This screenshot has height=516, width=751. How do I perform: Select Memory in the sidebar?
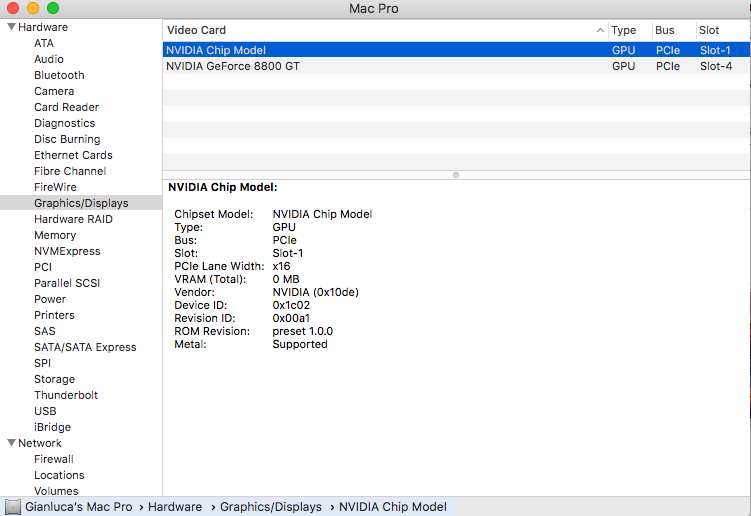coord(55,235)
